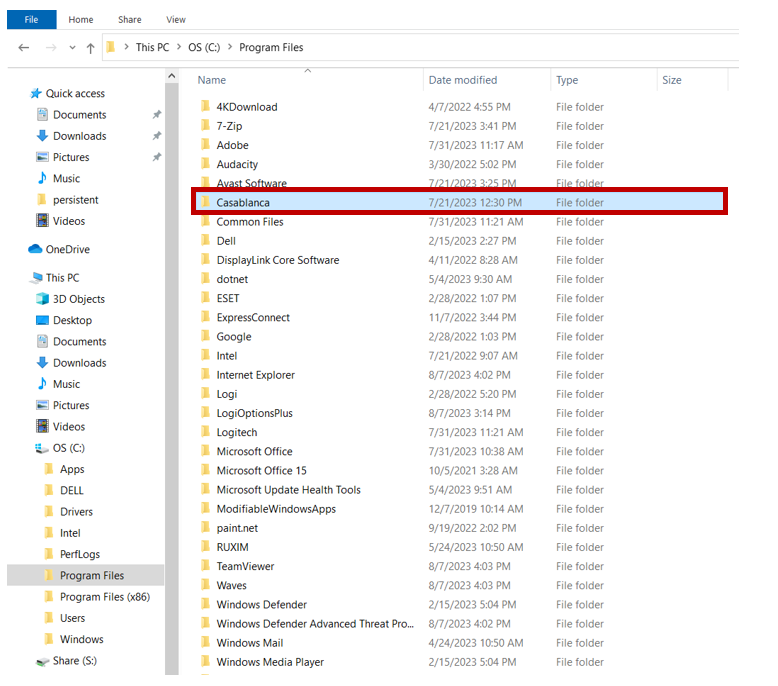Select Quick access star icon
The width and height of the screenshot is (778, 686).
(36, 93)
